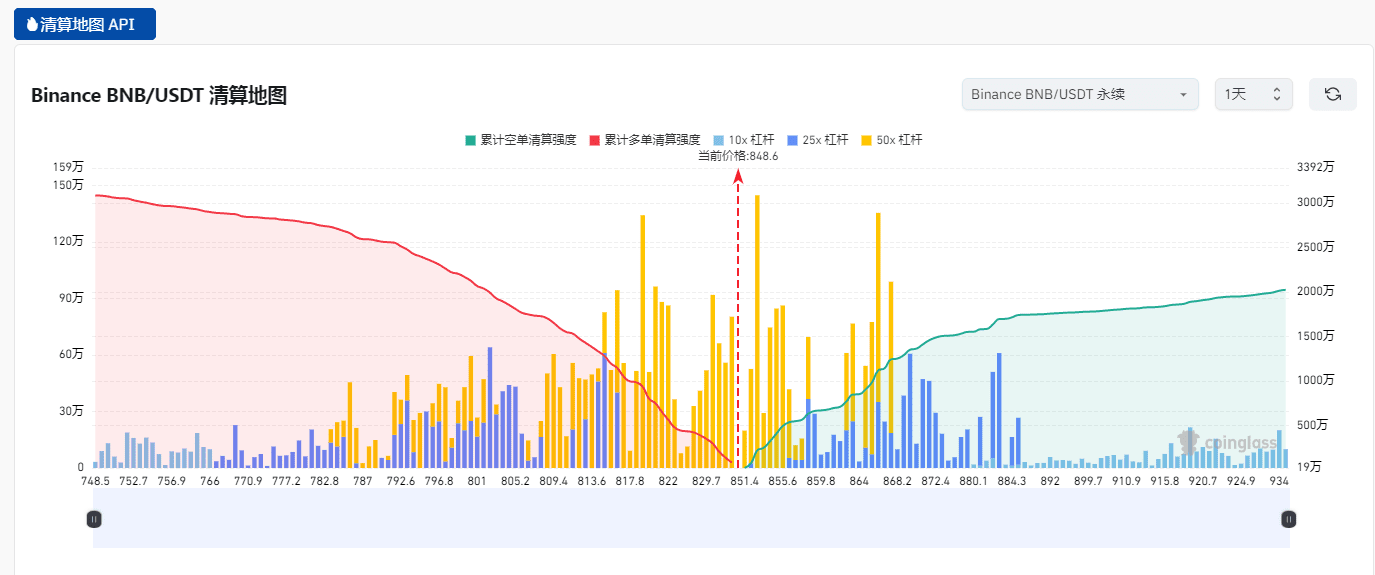Click the 766 x-axis price label
1375x575 pixels.
210,481
